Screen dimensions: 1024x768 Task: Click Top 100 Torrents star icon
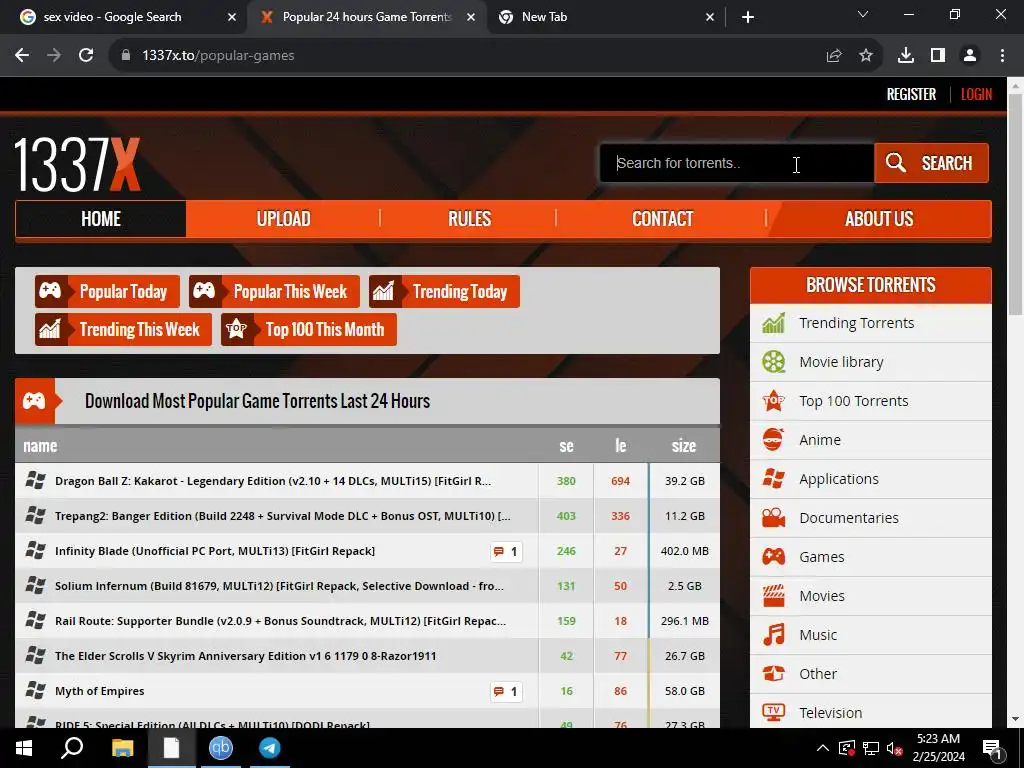click(773, 400)
